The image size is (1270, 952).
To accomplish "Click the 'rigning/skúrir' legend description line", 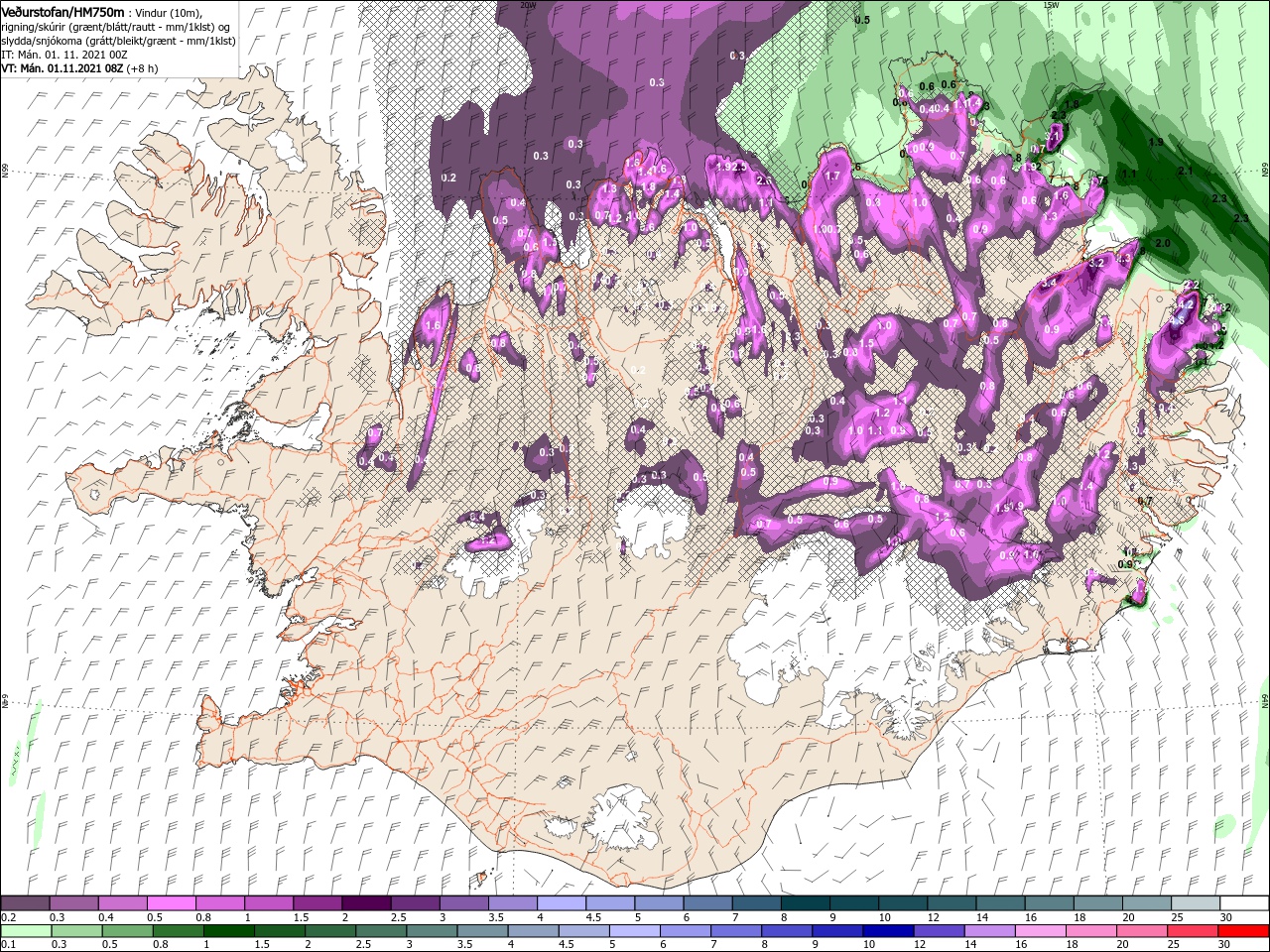I will coord(115,26).
